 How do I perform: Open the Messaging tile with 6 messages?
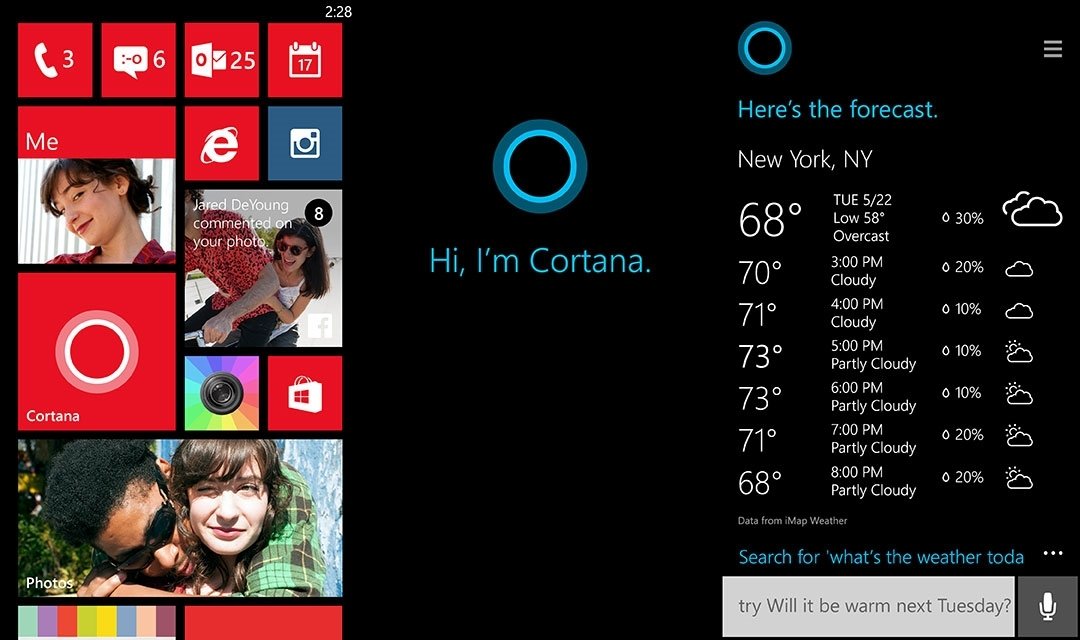138,60
